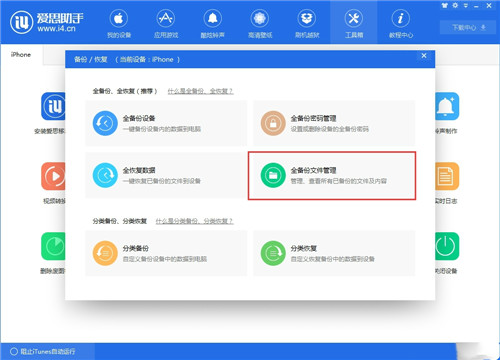Image resolution: width=500 pixels, height=360 pixels.
Task: Click the 分类备份、分类恢复 section heading
Action: point(120,221)
